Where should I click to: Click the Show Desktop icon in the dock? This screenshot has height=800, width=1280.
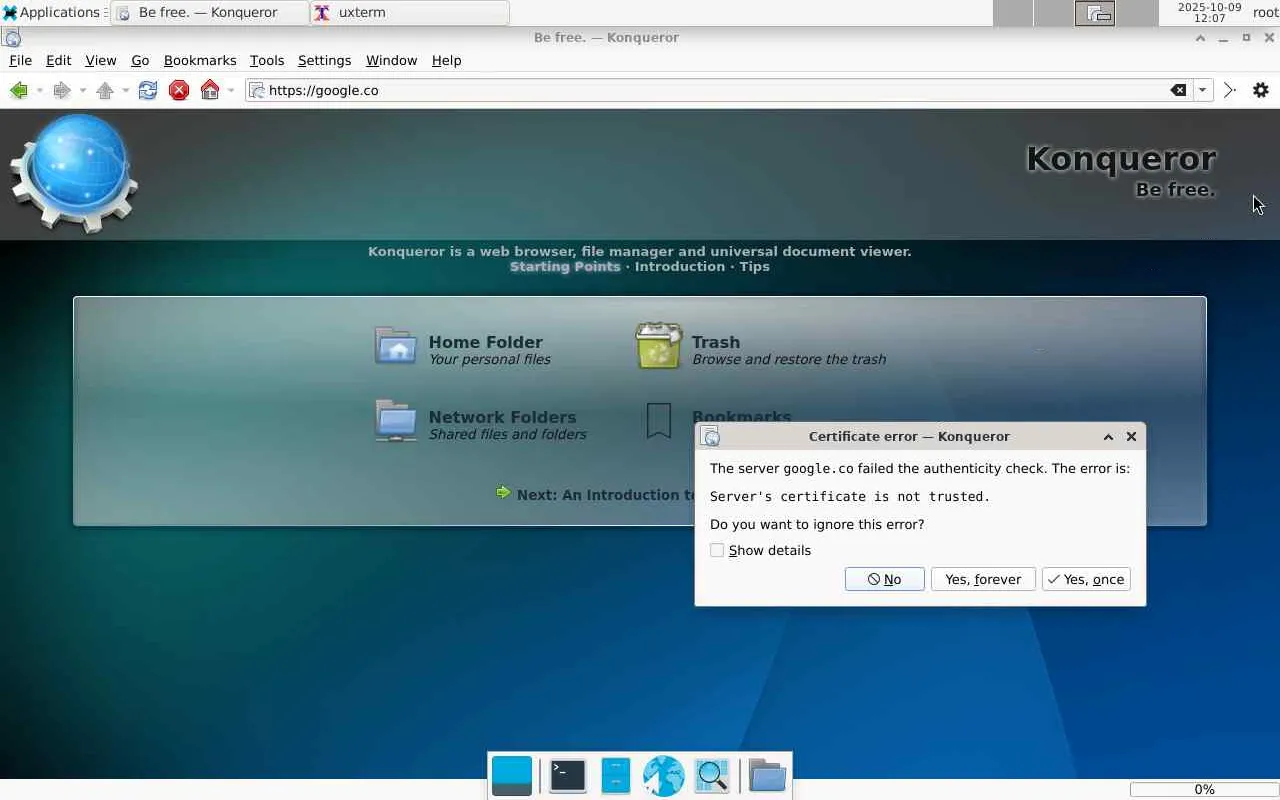pos(512,776)
